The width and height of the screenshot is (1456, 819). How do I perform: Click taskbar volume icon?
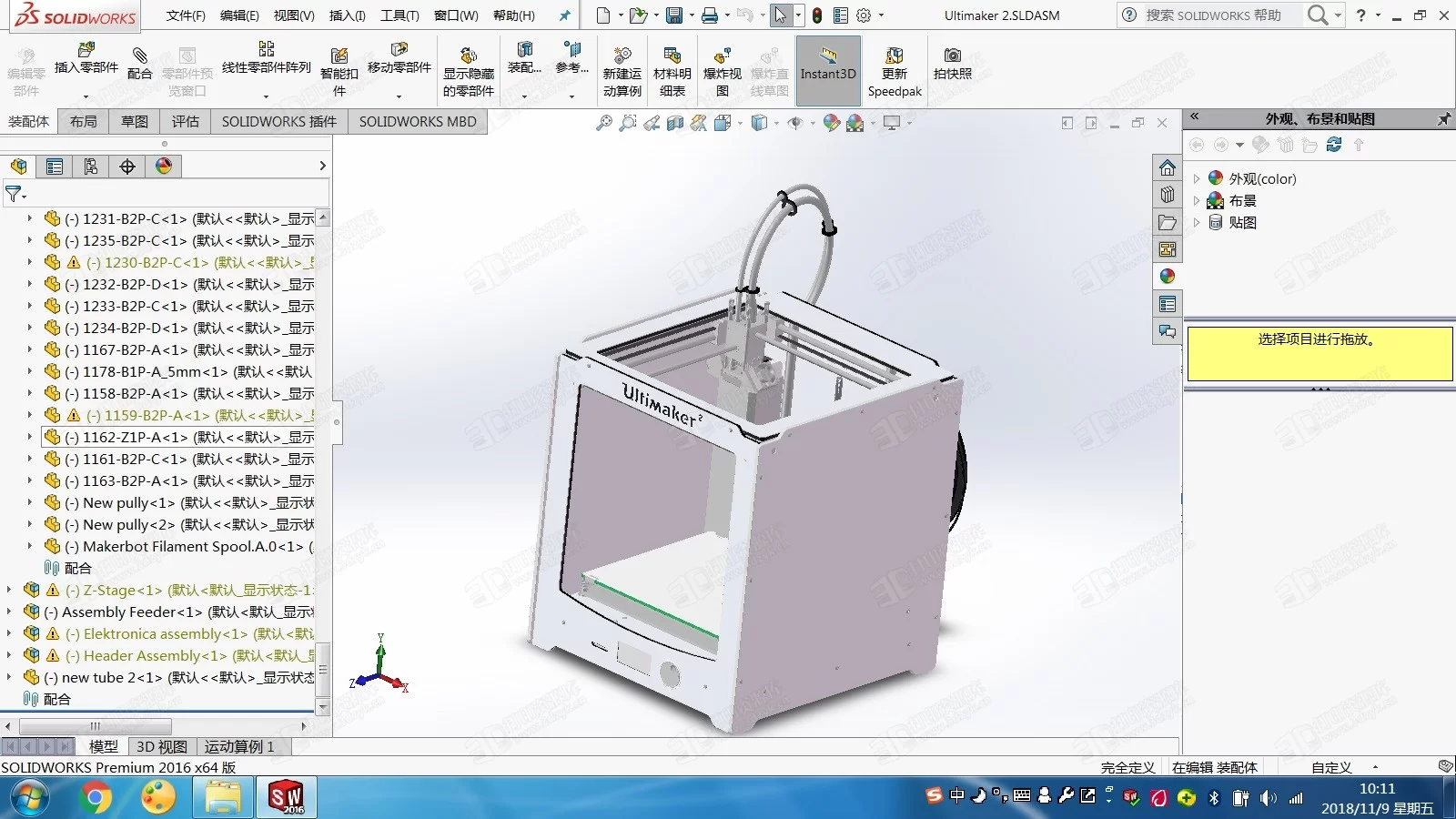(1269, 798)
